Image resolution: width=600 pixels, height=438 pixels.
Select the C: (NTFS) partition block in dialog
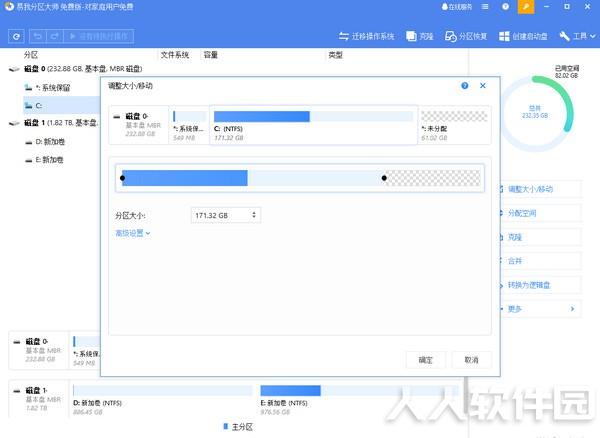[313, 125]
